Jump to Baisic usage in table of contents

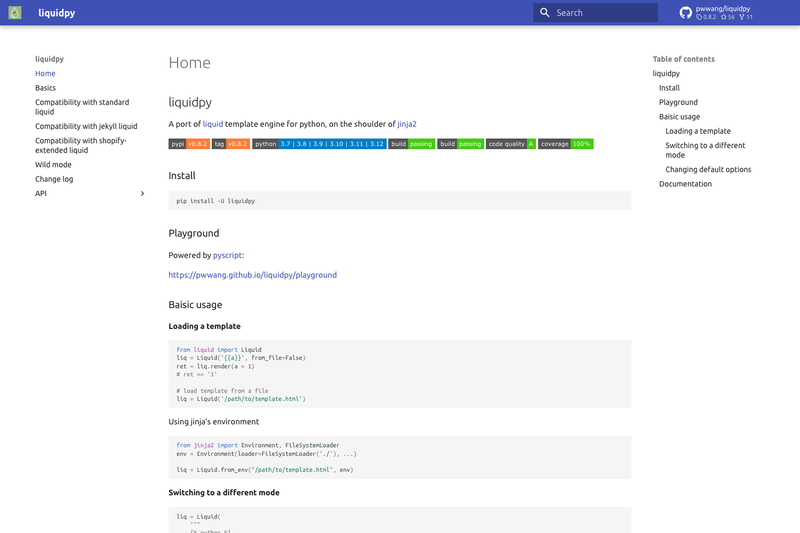click(x=679, y=117)
